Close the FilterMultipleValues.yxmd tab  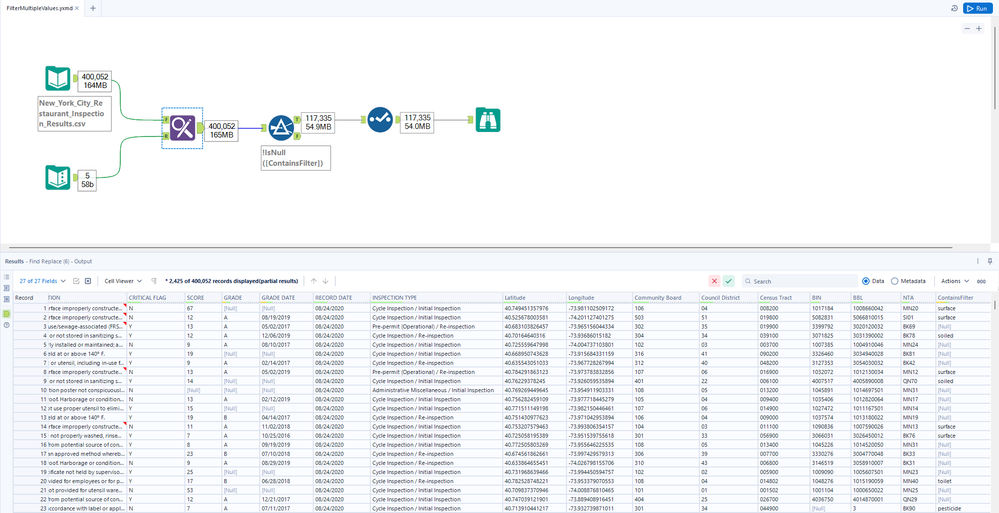[x=77, y=8]
